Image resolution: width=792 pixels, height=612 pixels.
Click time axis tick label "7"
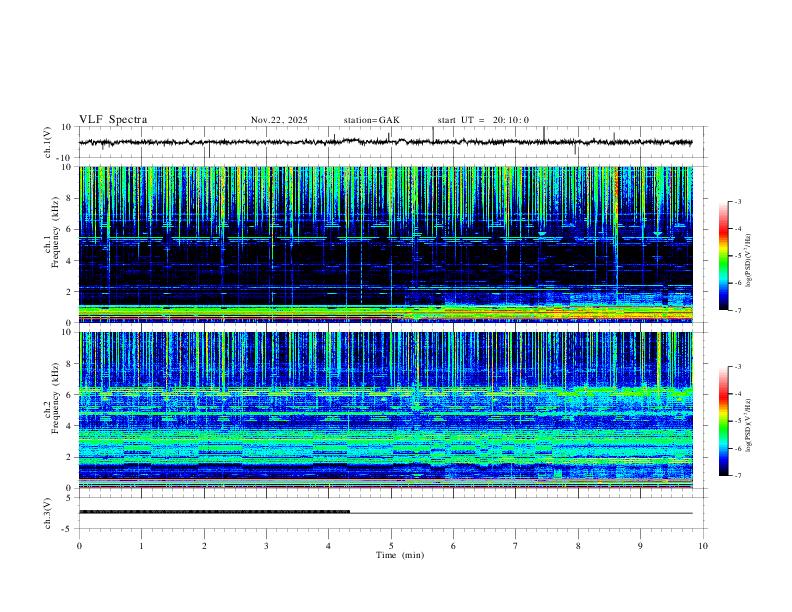coord(516,546)
